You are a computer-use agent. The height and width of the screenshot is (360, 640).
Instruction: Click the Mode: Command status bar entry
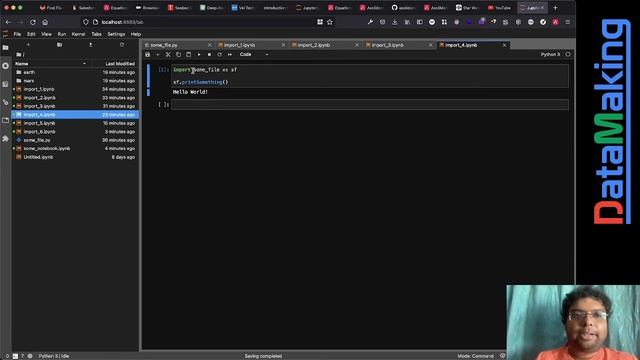pos(476,356)
